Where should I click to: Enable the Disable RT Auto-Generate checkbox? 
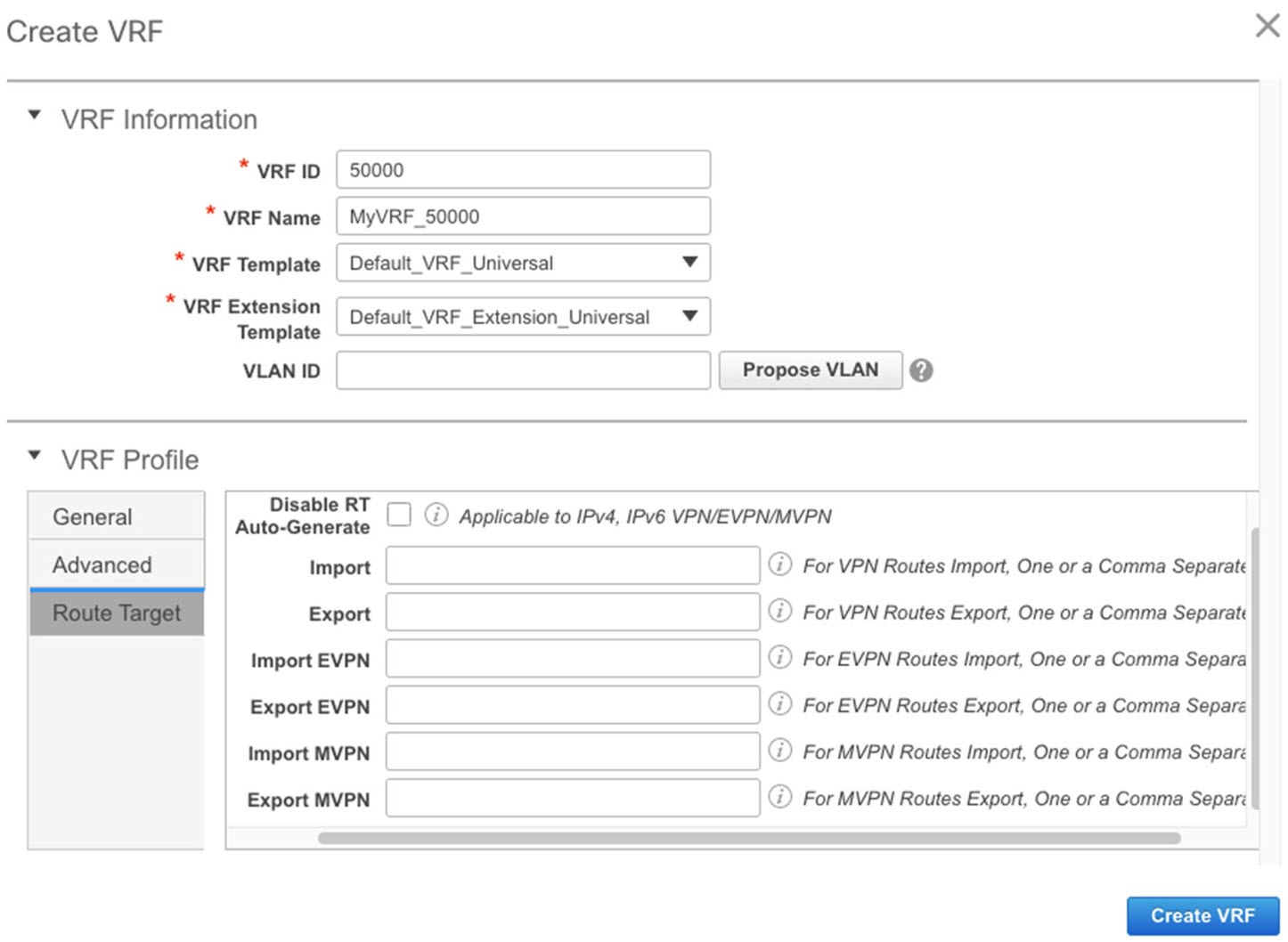(x=399, y=515)
